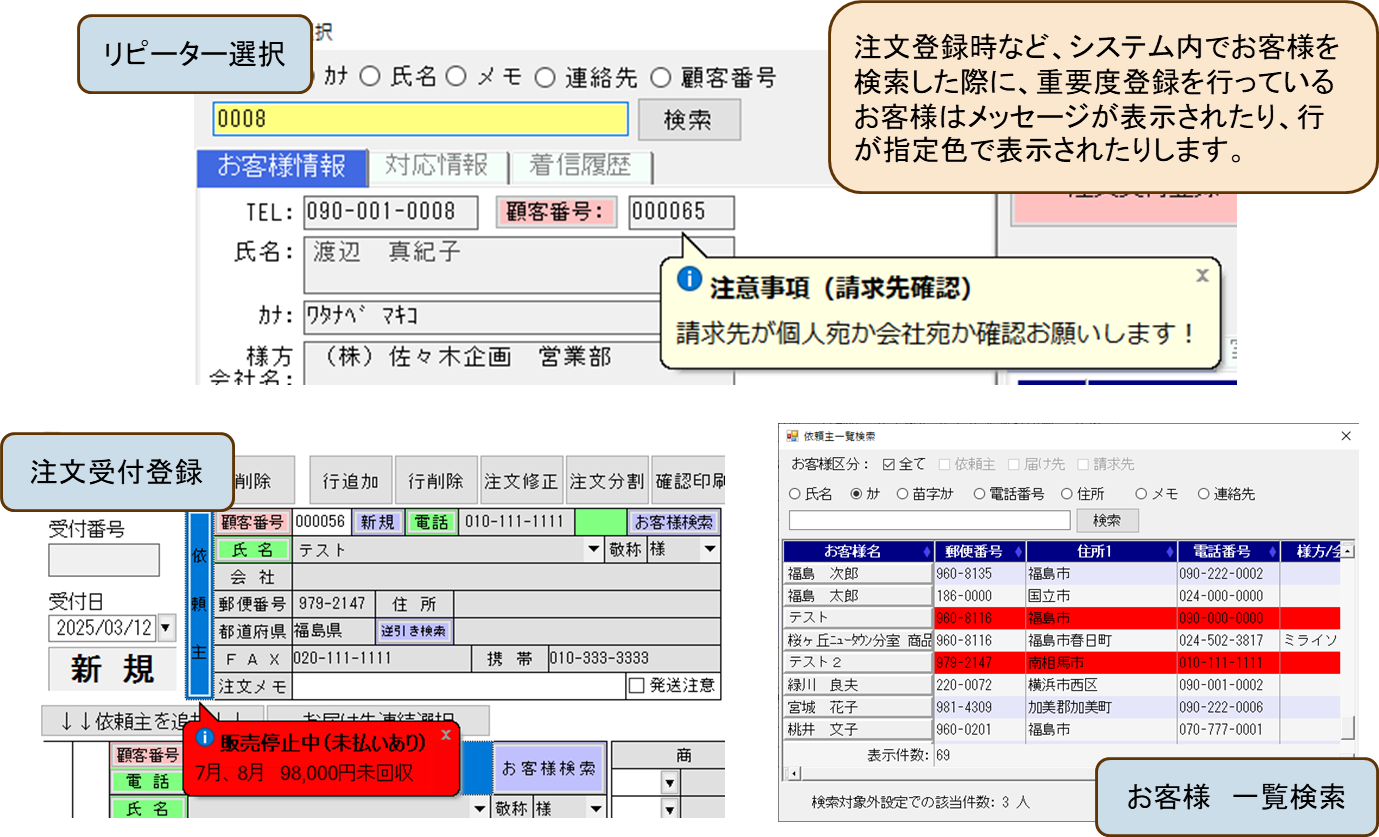1379x837 pixels.
Task: Click info icon in red 販売停止中 balloon
Action: tap(205, 737)
